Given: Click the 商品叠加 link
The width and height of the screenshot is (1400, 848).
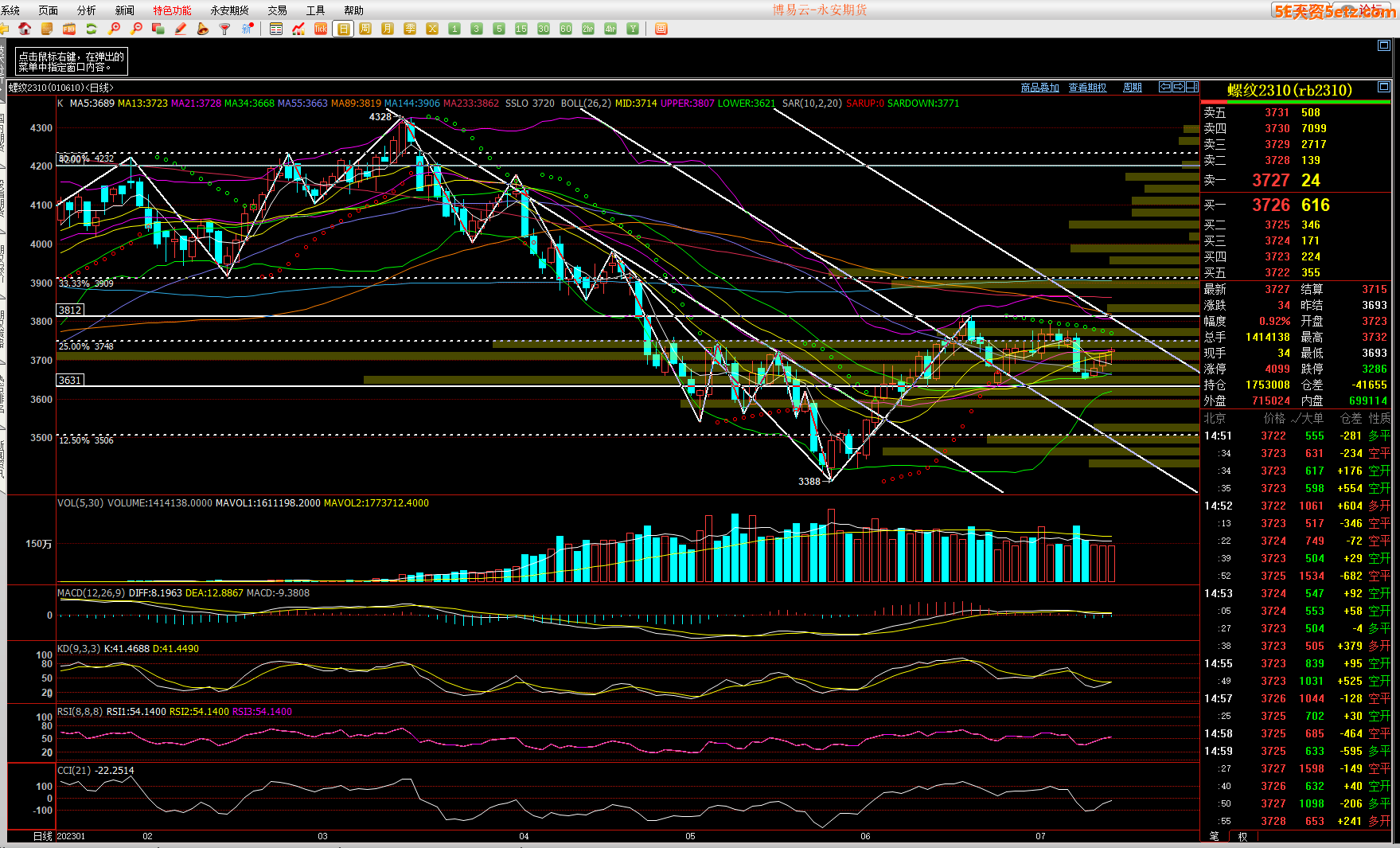Looking at the screenshot, I should [x=1039, y=88].
